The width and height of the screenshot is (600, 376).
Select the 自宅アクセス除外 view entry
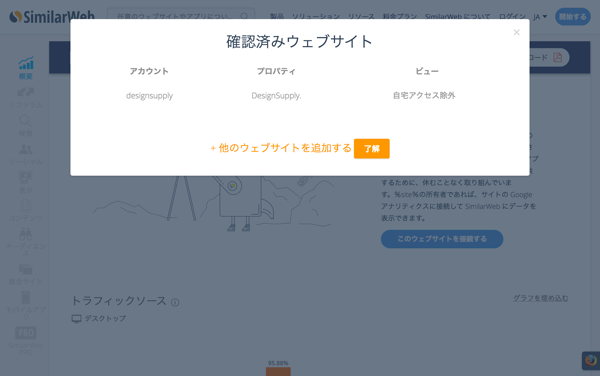(424, 95)
